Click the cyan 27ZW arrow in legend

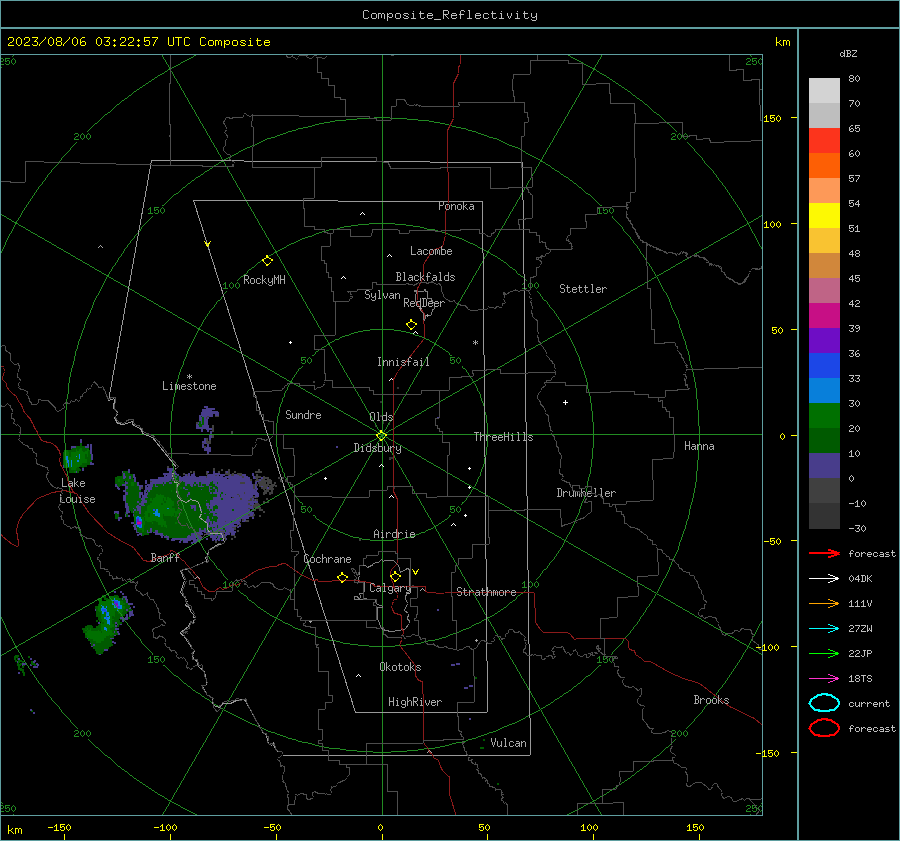click(824, 629)
